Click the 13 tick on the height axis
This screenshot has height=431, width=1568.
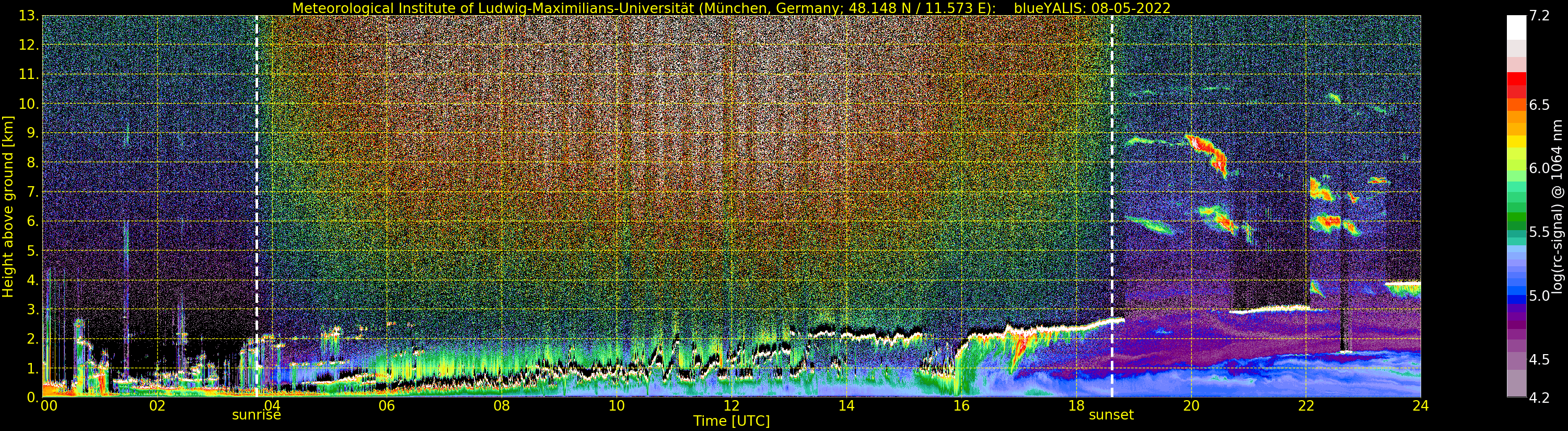coord(27,16)
